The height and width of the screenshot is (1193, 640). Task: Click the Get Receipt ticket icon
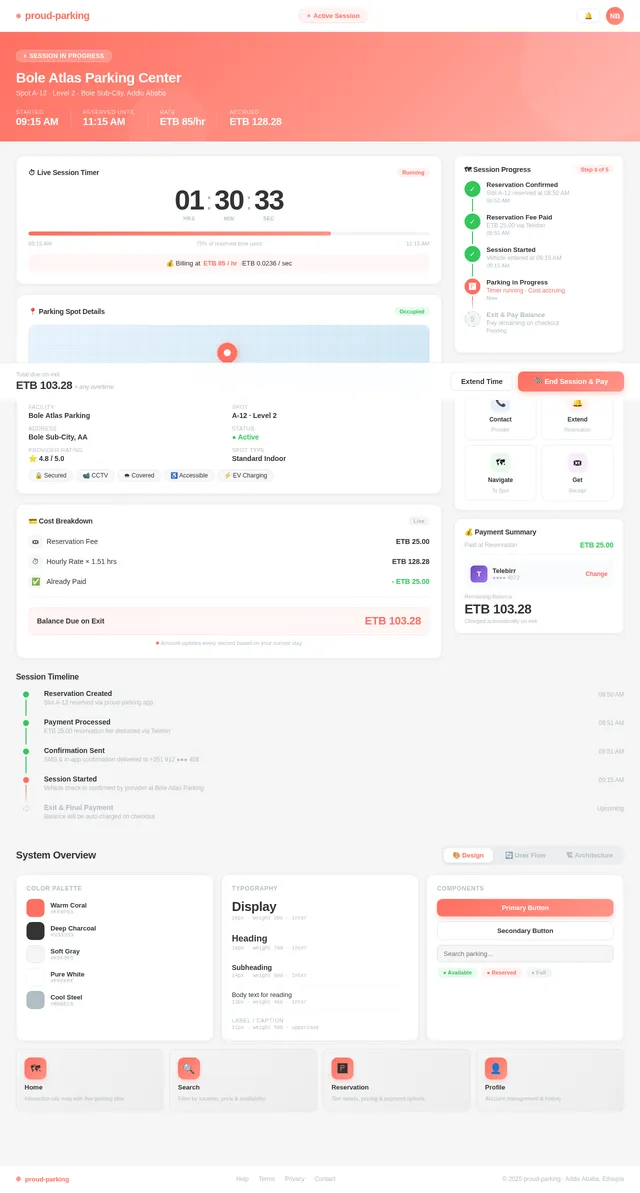[577, 463]
